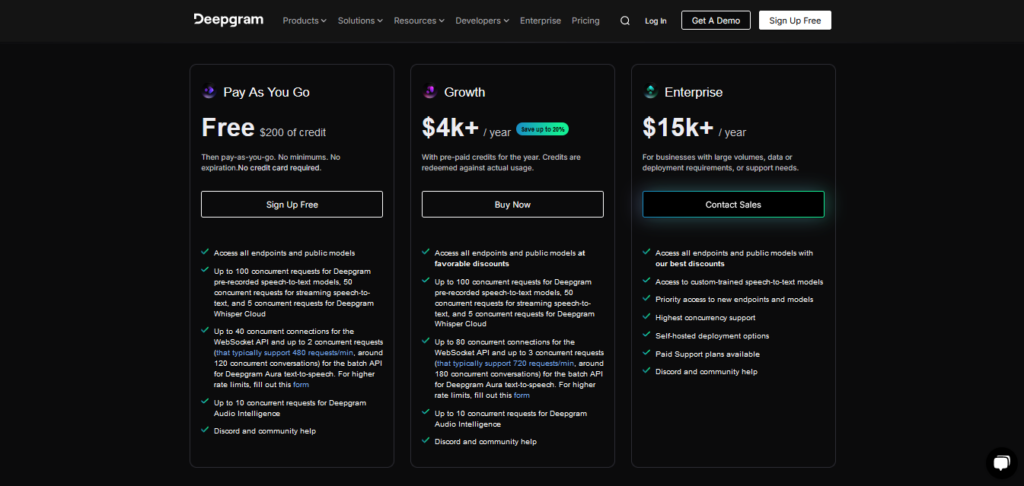Open the search magnifier icon
Viewport: 1024px width, 486px height.
(625, 20)
